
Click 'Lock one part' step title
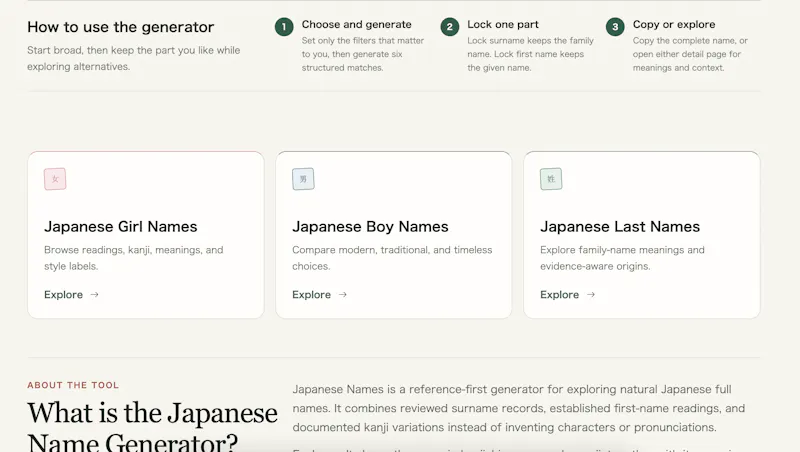(x=503, y=24)
